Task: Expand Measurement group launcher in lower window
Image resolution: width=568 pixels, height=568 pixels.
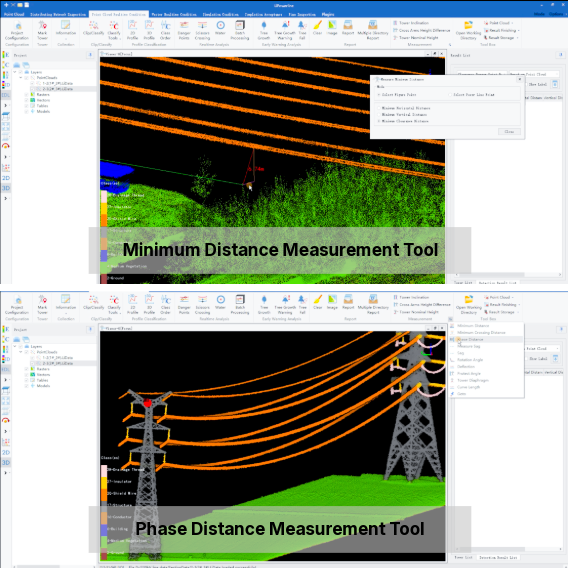Action: click(x=450, y=319)
